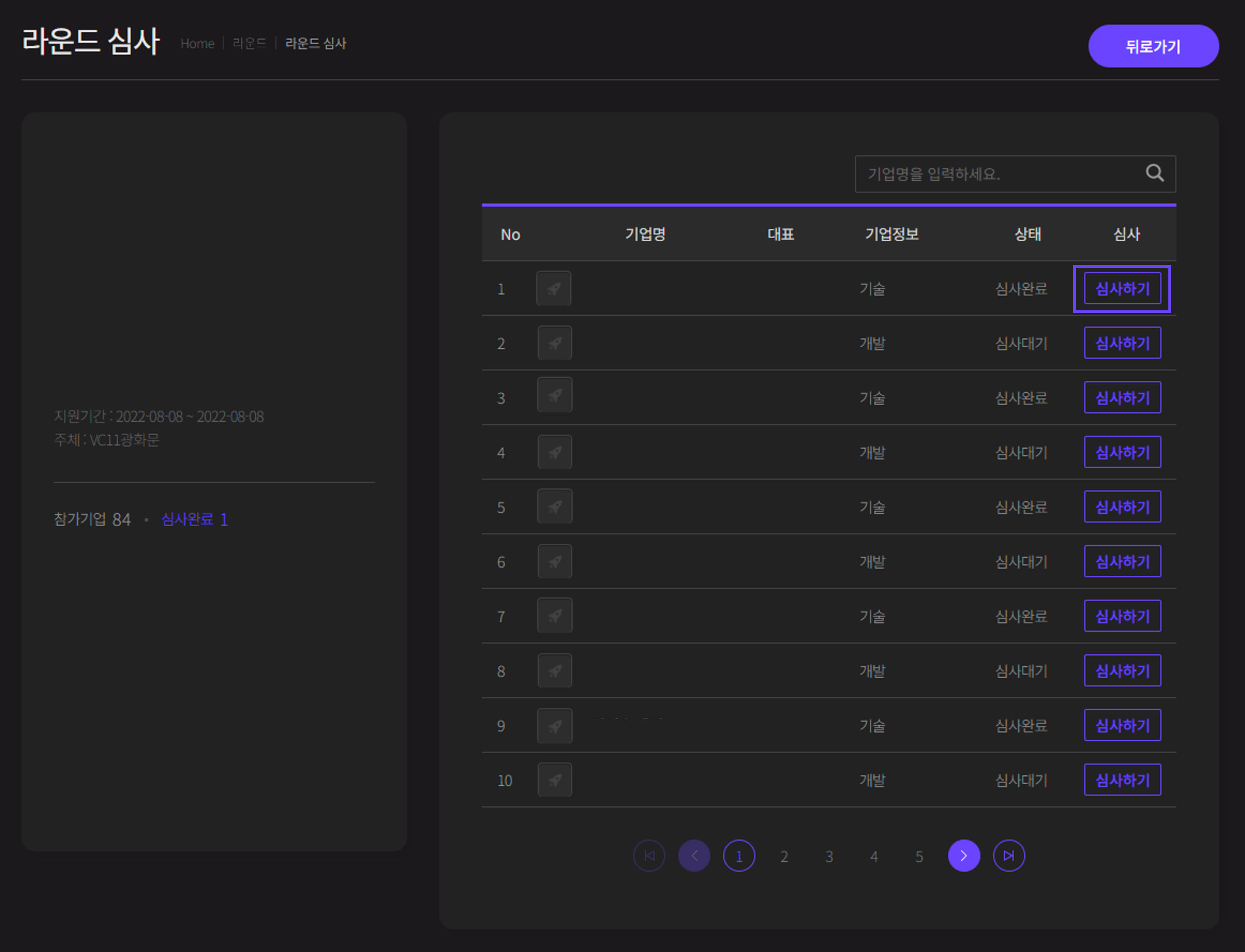Screen dimensions: 1245x952
Task: Click the rocket logo in row 1
Action: tap(554, 288)
